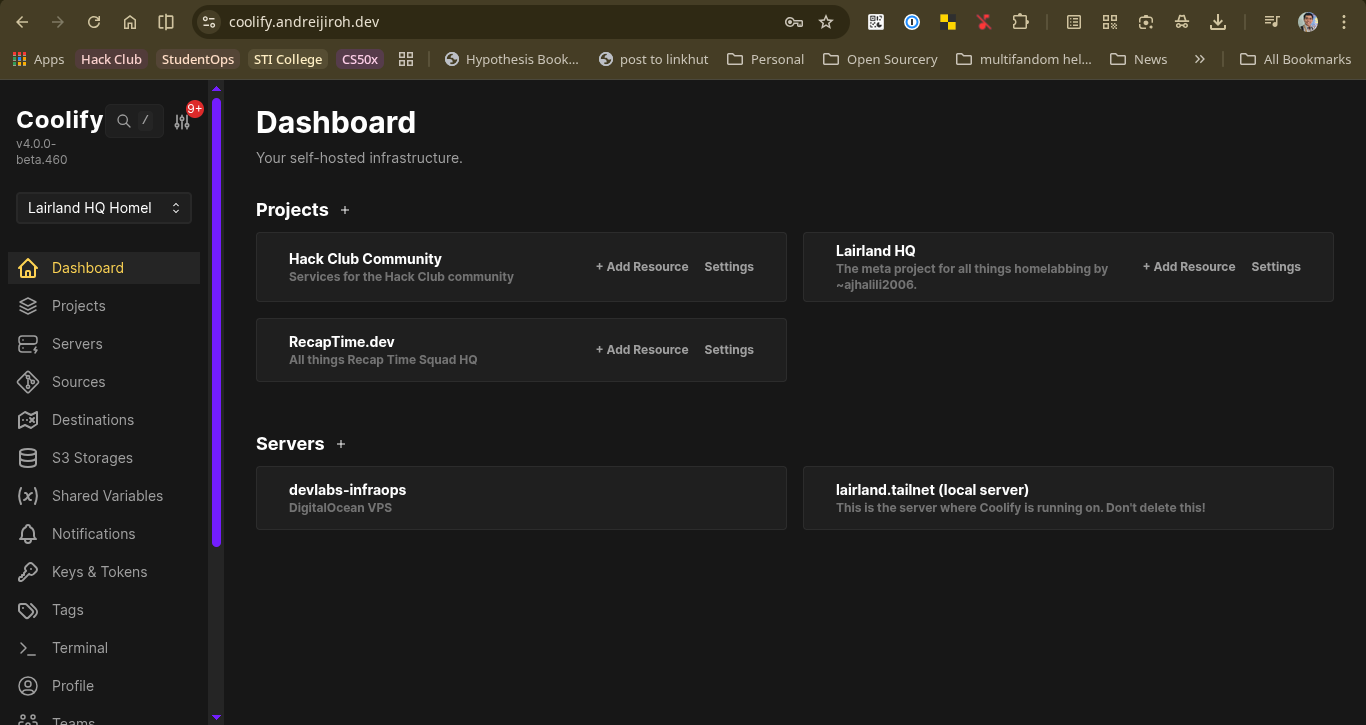Bookmark this page with the star icon
Image resolution: width=1366 pixels, height=725 pixels.
pyautogui.click(x=826, y=22)
